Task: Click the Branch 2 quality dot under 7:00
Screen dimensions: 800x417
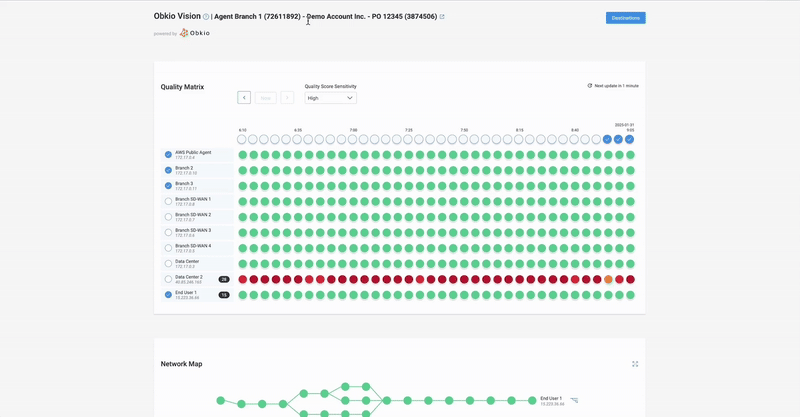Action: point(354,170)
